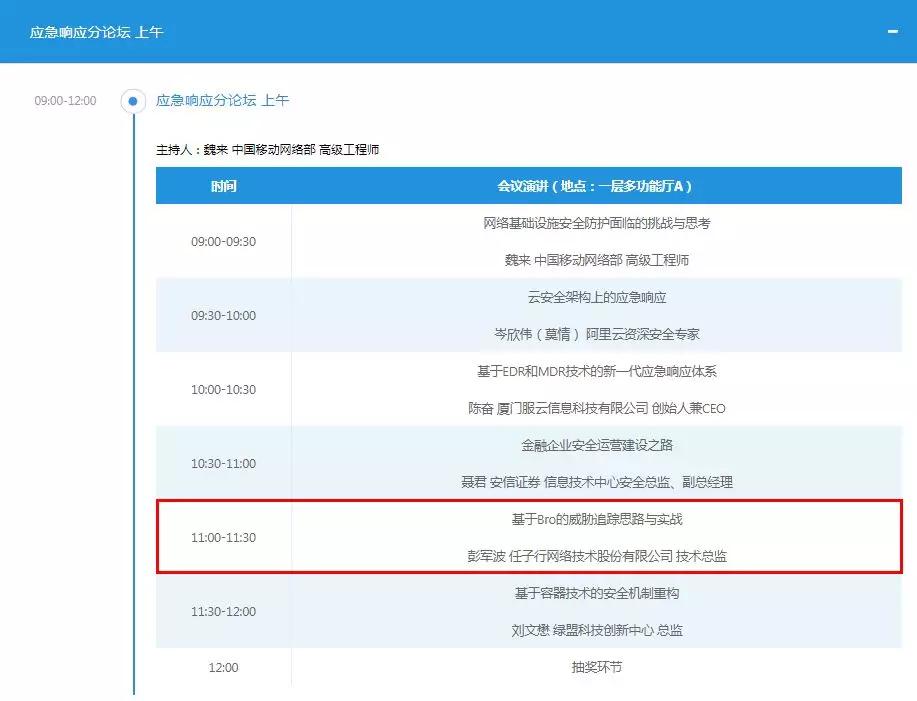Select the circular timeline marker dot
The width and height of the screenshot is (917, 701).
click(133, 101)
